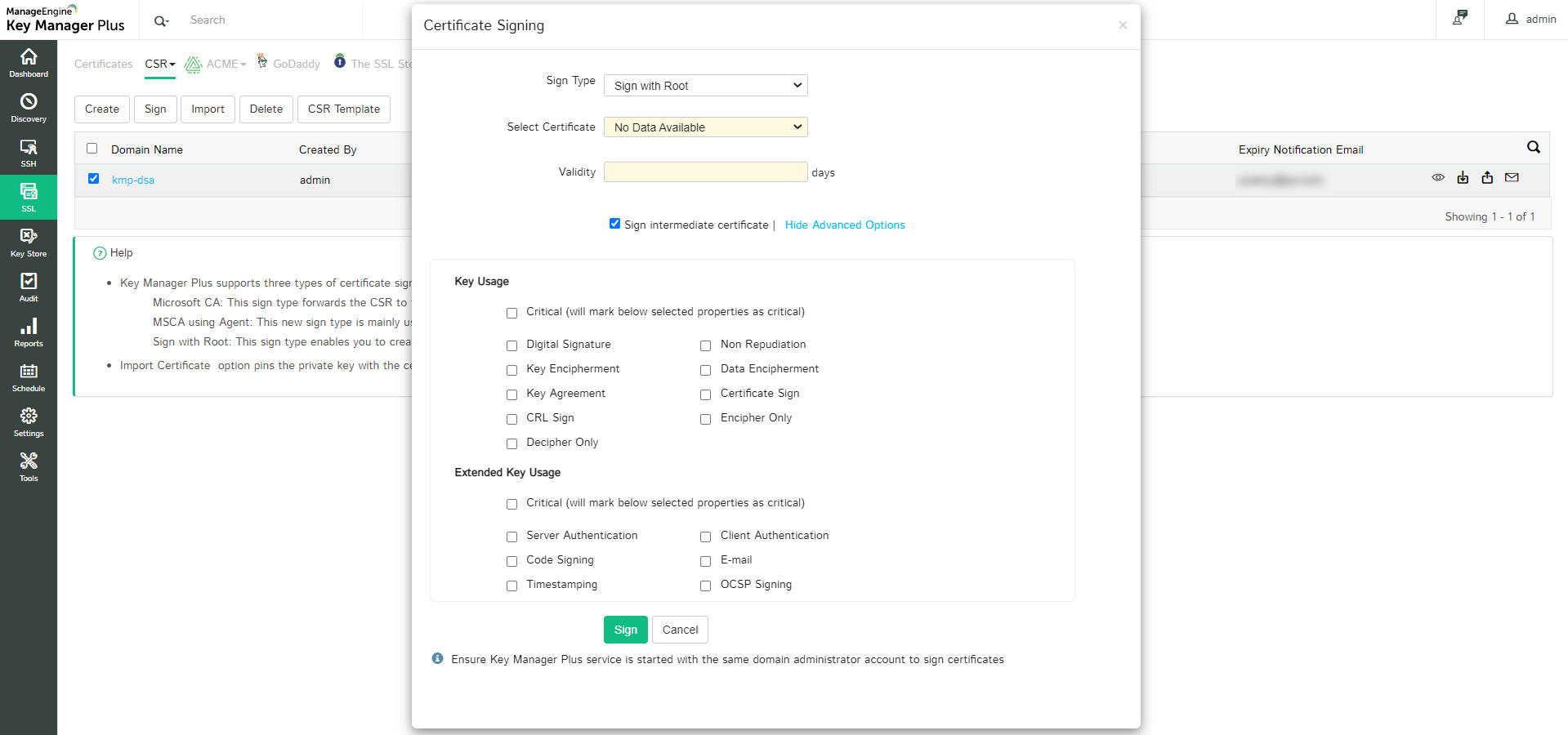Click the Validity days input field
Screen dimensions: 1568x735
click(705, 172)
